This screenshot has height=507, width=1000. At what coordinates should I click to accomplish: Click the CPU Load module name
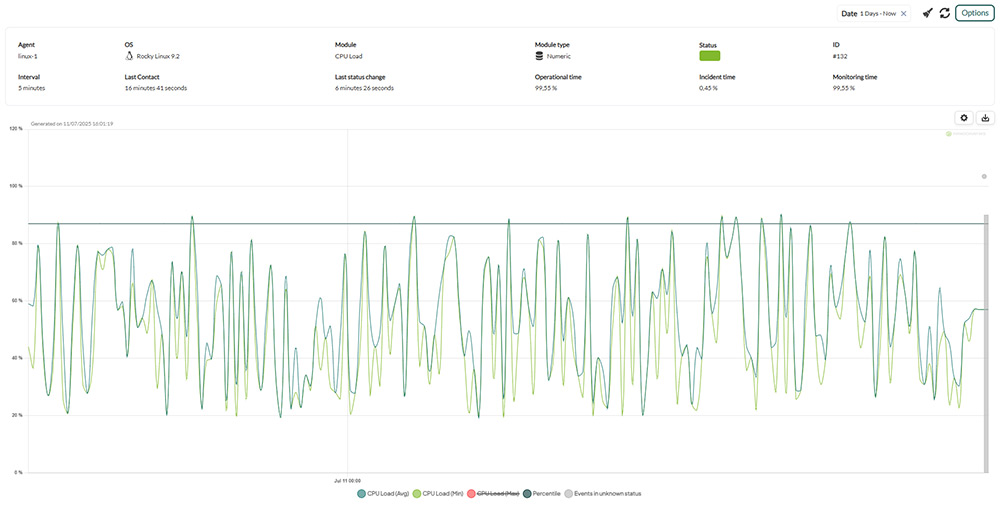tap(349, 57)
